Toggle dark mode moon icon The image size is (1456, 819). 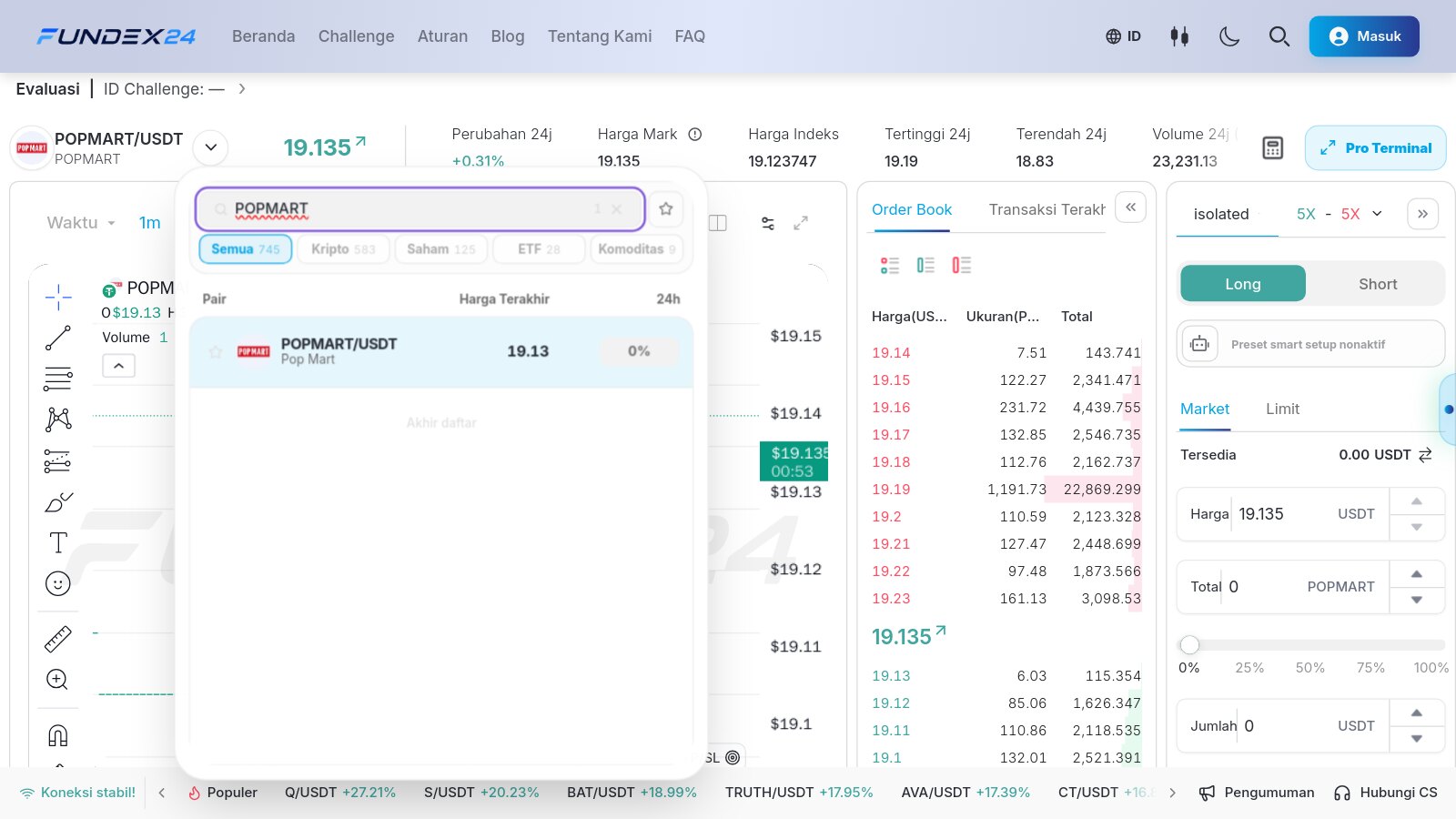1229,36
